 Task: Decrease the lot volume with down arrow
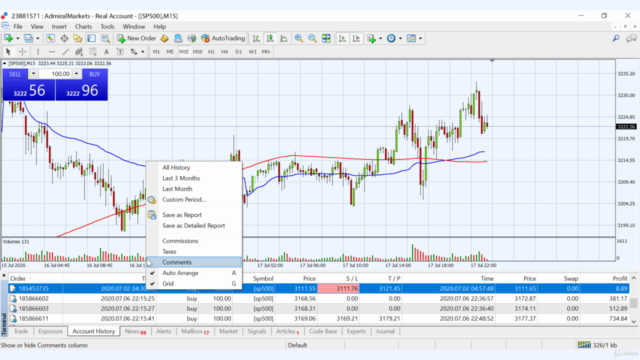(33, 74)
